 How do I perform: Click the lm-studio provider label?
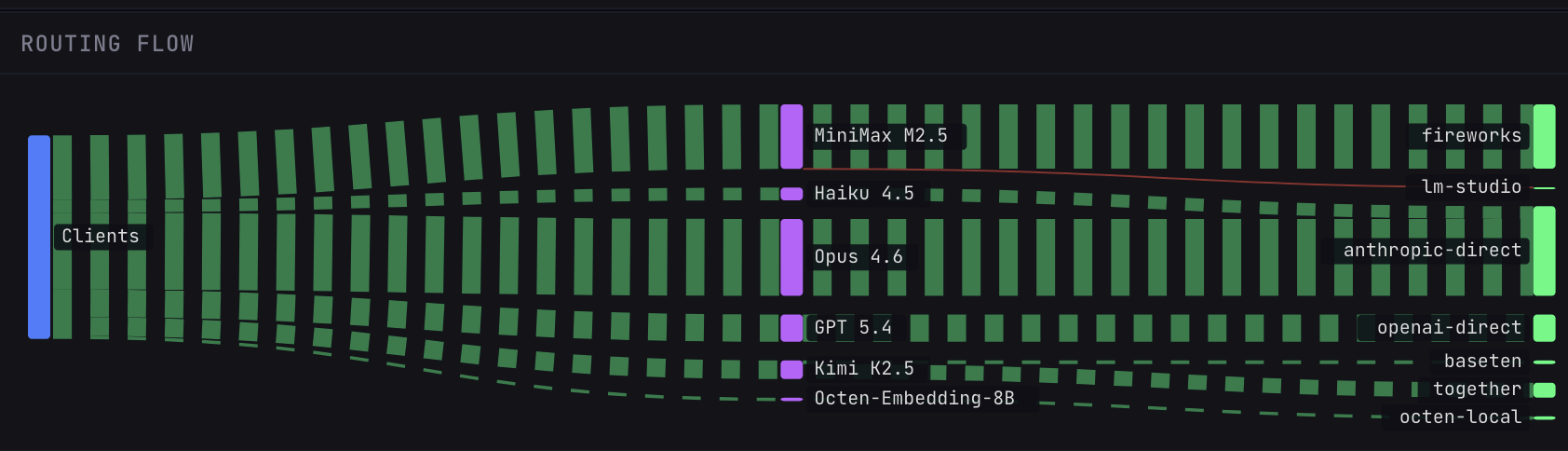[x=1471, y=187]
